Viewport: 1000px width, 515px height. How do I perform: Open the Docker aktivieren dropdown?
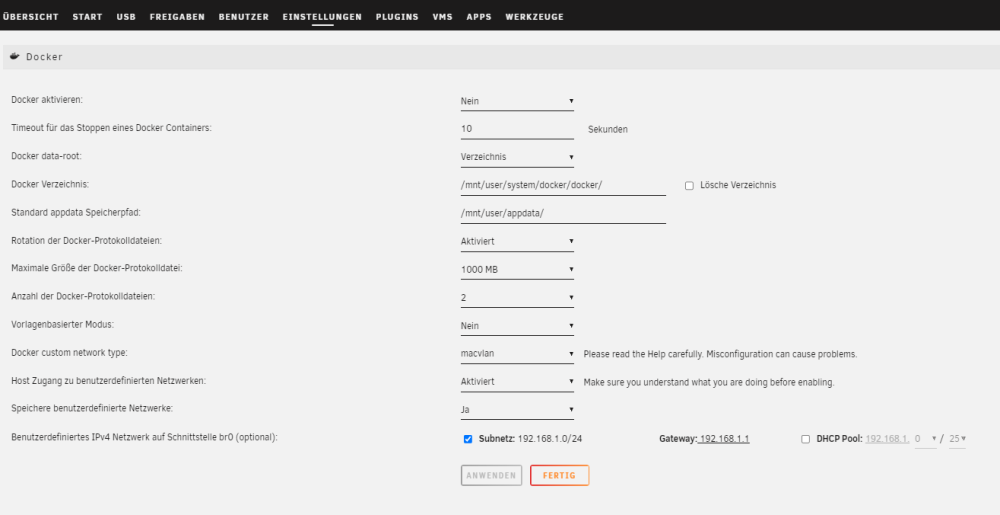point(517,101)
